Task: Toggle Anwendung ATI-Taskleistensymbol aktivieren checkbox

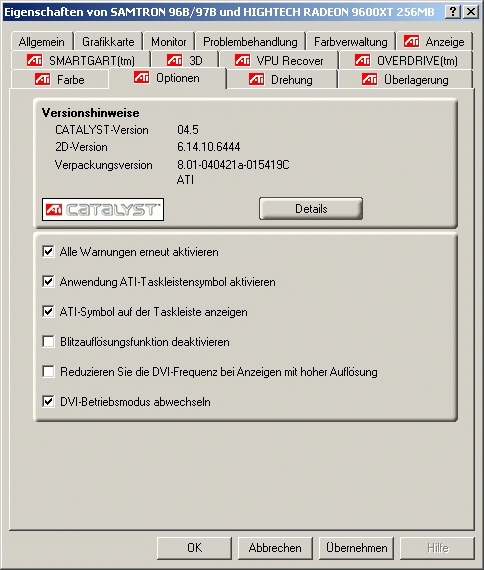Action: [x=48, y=281]
